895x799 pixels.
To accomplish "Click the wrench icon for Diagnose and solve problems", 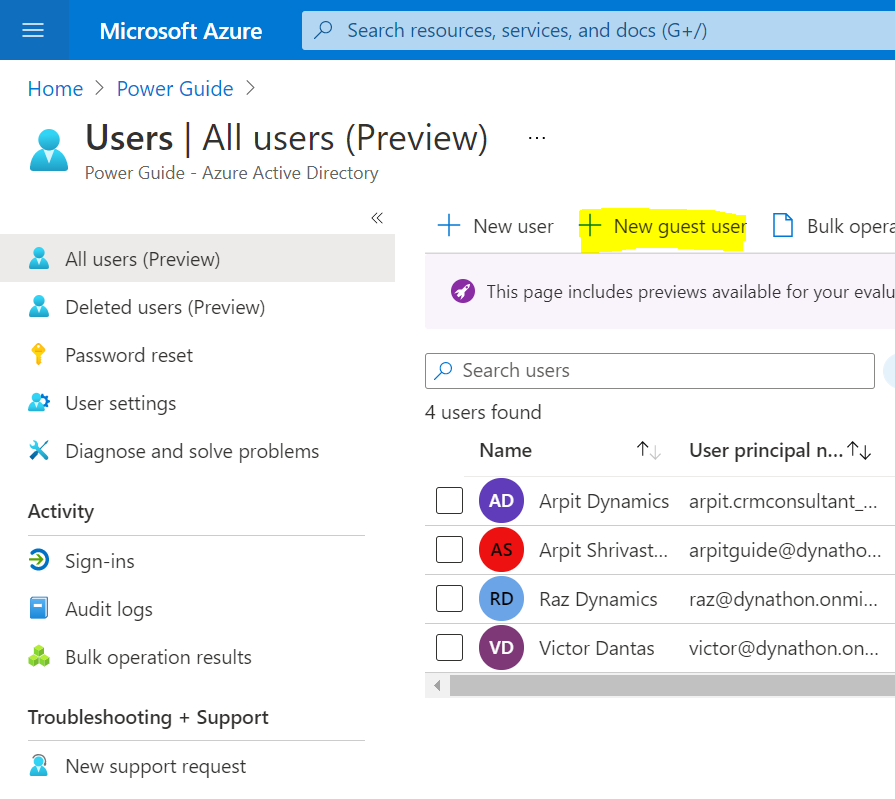I will [x=39, y=451].
